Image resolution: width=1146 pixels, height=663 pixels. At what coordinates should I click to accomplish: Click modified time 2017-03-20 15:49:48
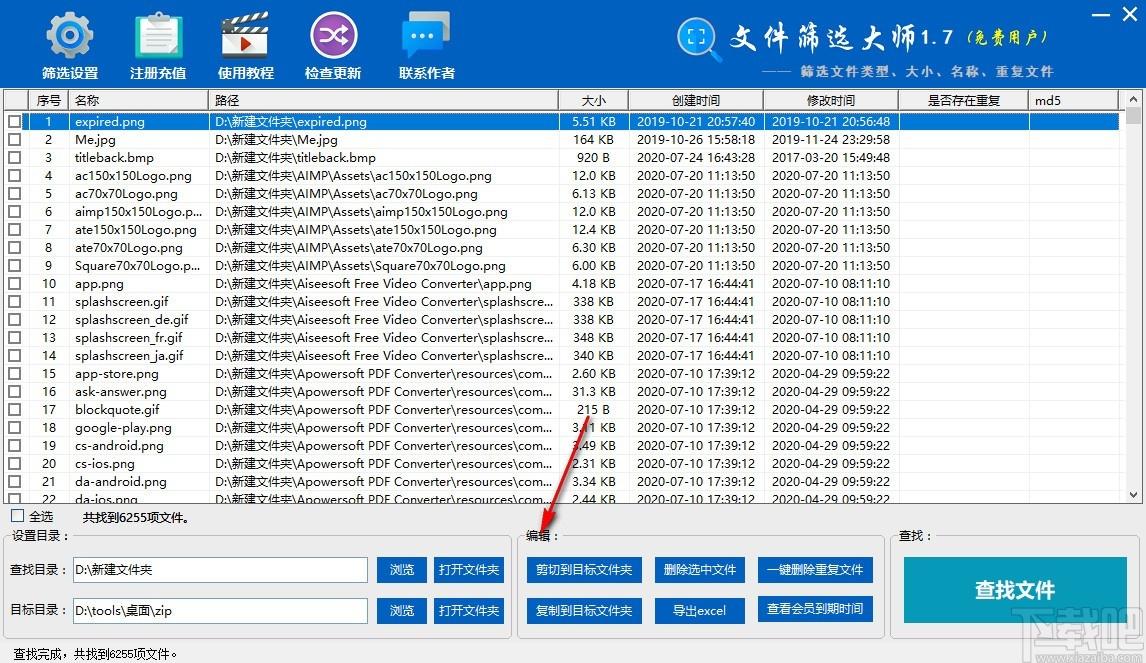(x=831, y=157)
